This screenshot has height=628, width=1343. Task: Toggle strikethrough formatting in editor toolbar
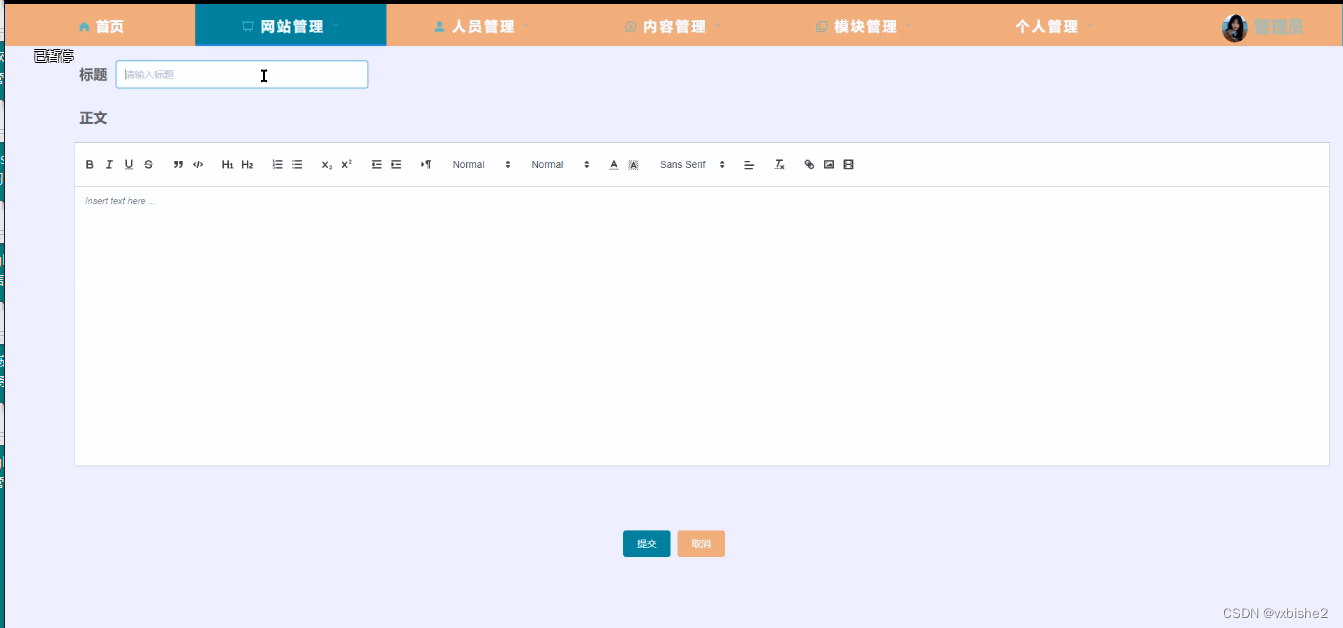(x=148, y=165)
